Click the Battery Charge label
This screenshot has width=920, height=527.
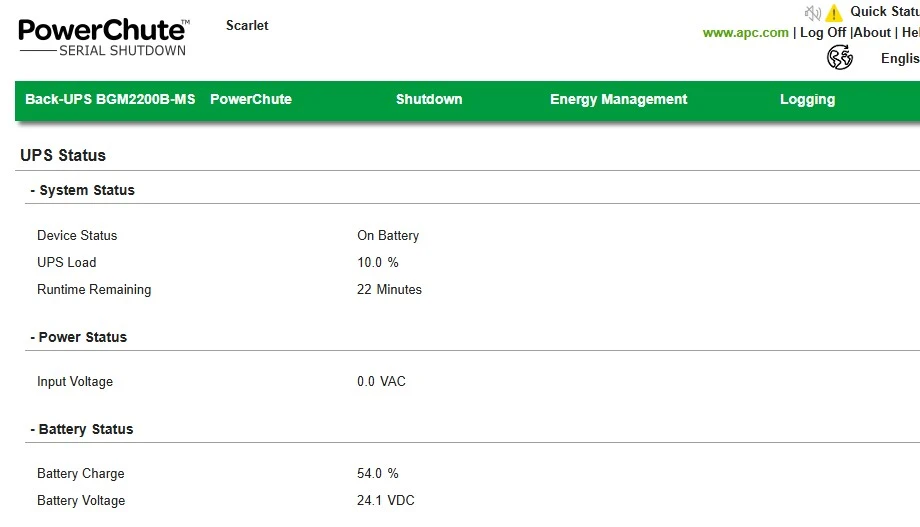80,474
